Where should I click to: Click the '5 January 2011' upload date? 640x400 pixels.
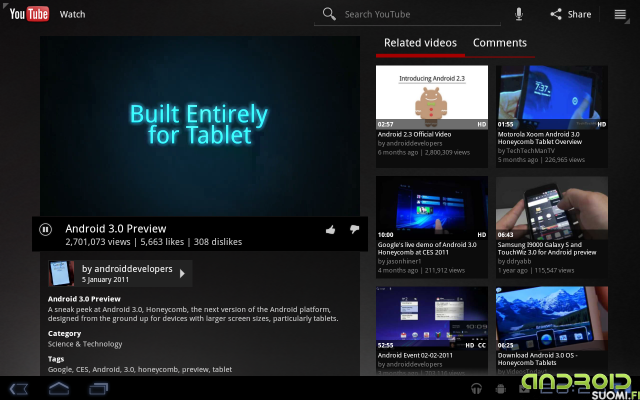(105, 280)
